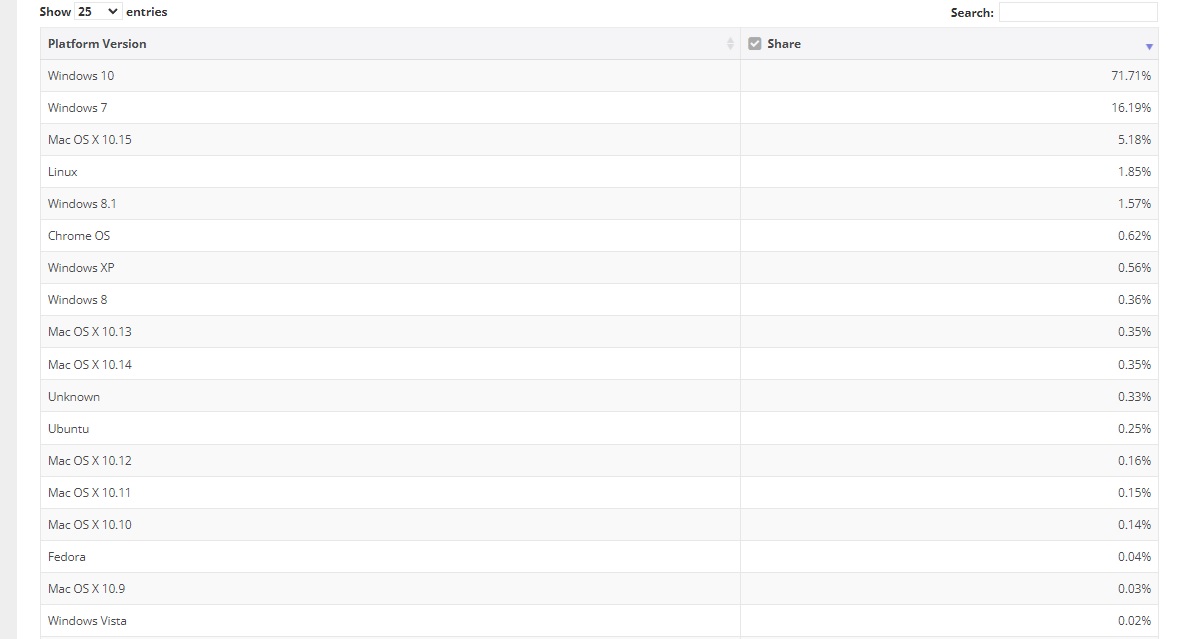Click the 0.02% share value

click(1134, 621)
